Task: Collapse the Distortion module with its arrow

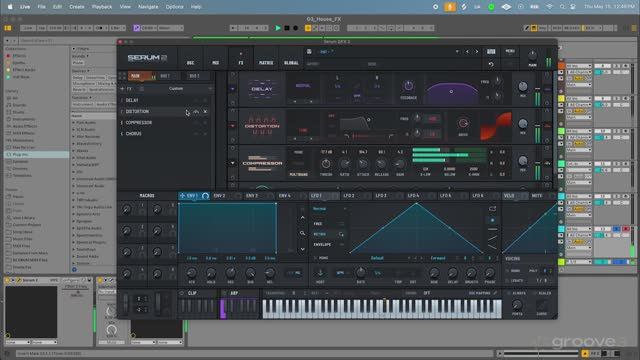Action: click(233, 126)
